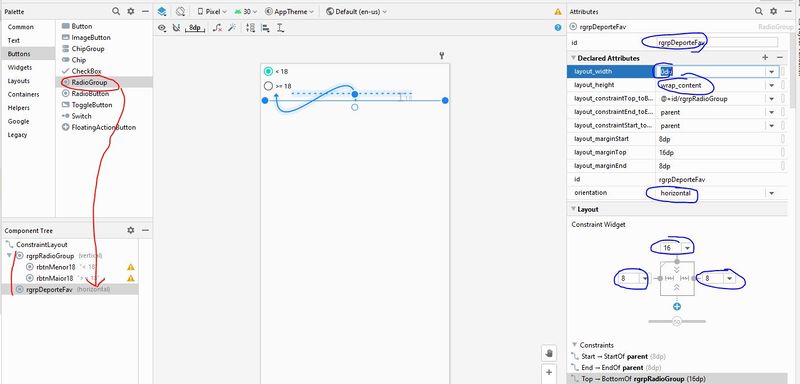Screen dimensions: 800x384
Task: Select the Widgets palette category
Action: tap(20, 67)
